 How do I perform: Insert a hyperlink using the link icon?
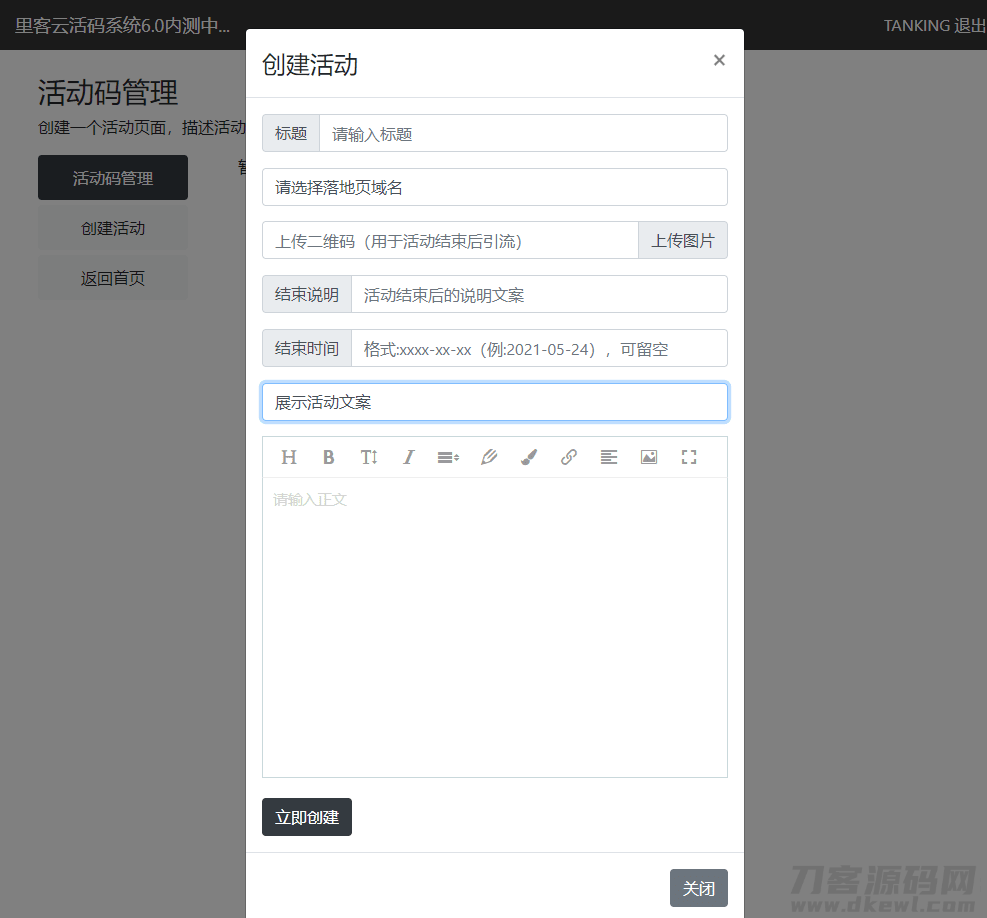(x=568, y=457)
